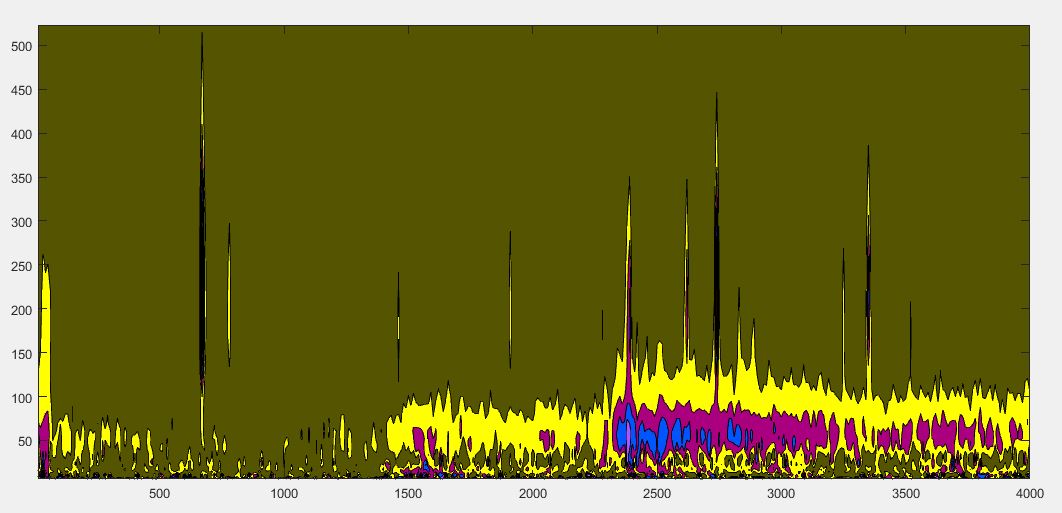This screenshot has height=513, width=1062.
Task: Click the x-axis tick label 3500
Action: click(905, 493)
